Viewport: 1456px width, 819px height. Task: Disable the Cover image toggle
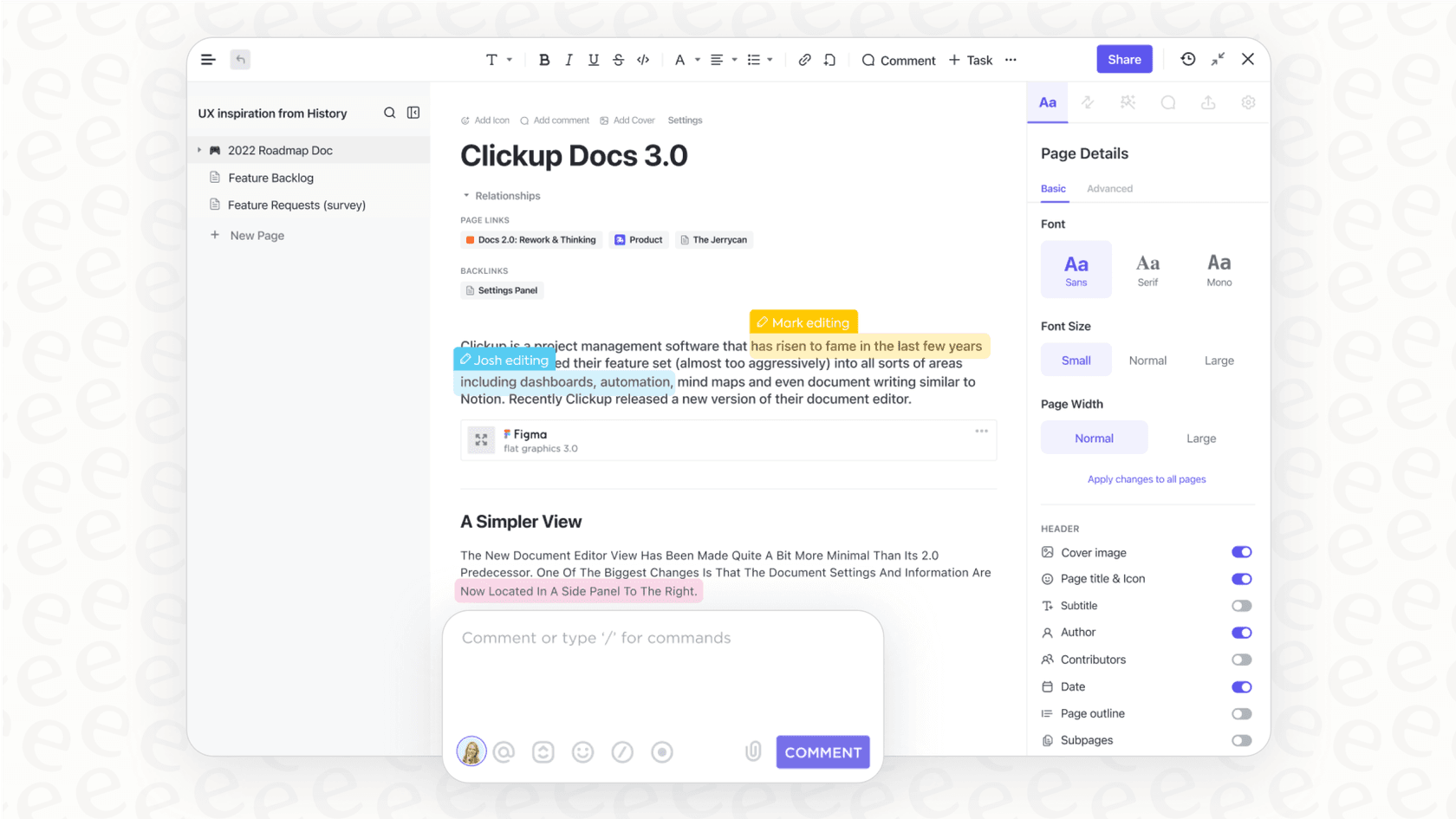pyautogui.click(x=1241, y=552)
